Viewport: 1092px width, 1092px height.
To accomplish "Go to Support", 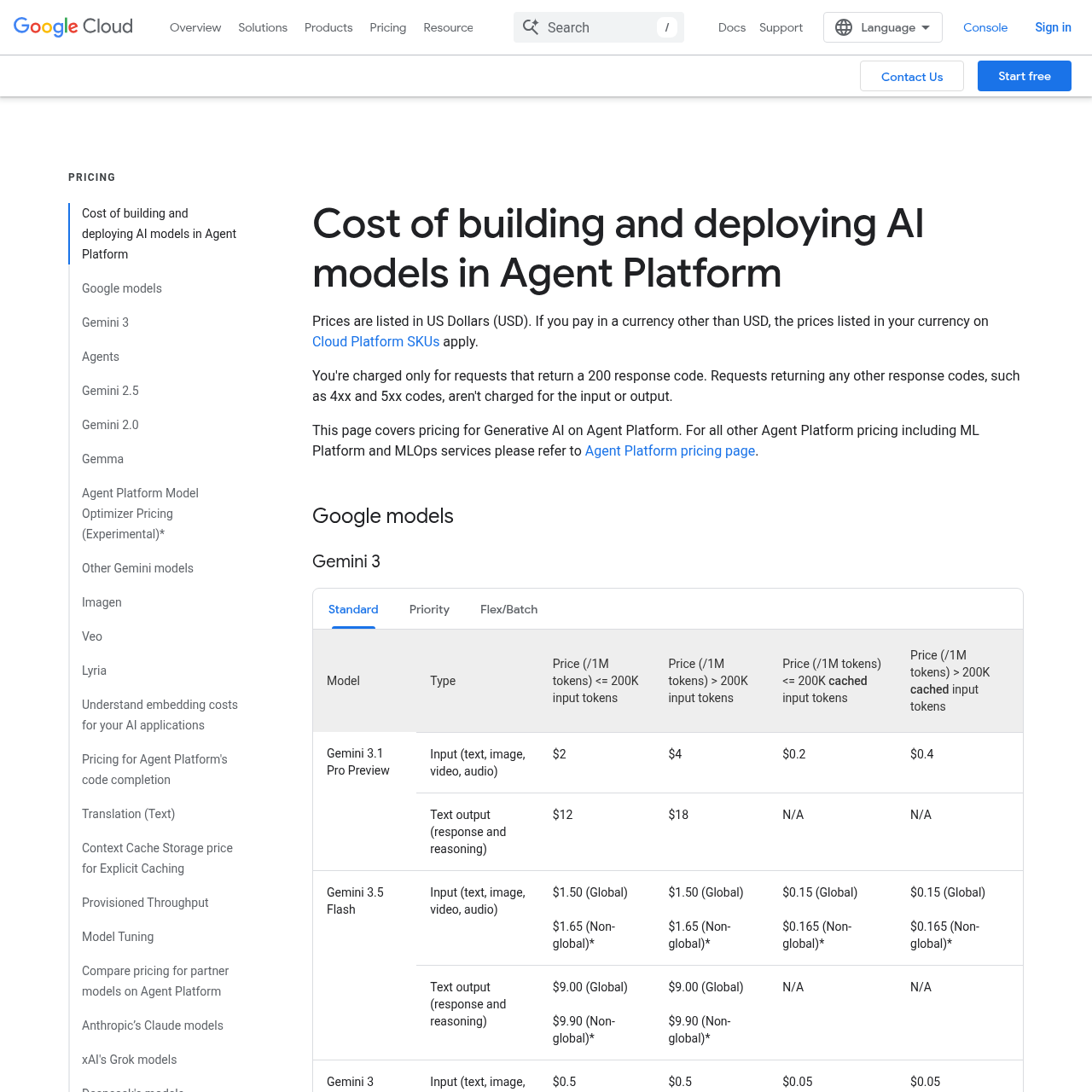I will point(781,27).
